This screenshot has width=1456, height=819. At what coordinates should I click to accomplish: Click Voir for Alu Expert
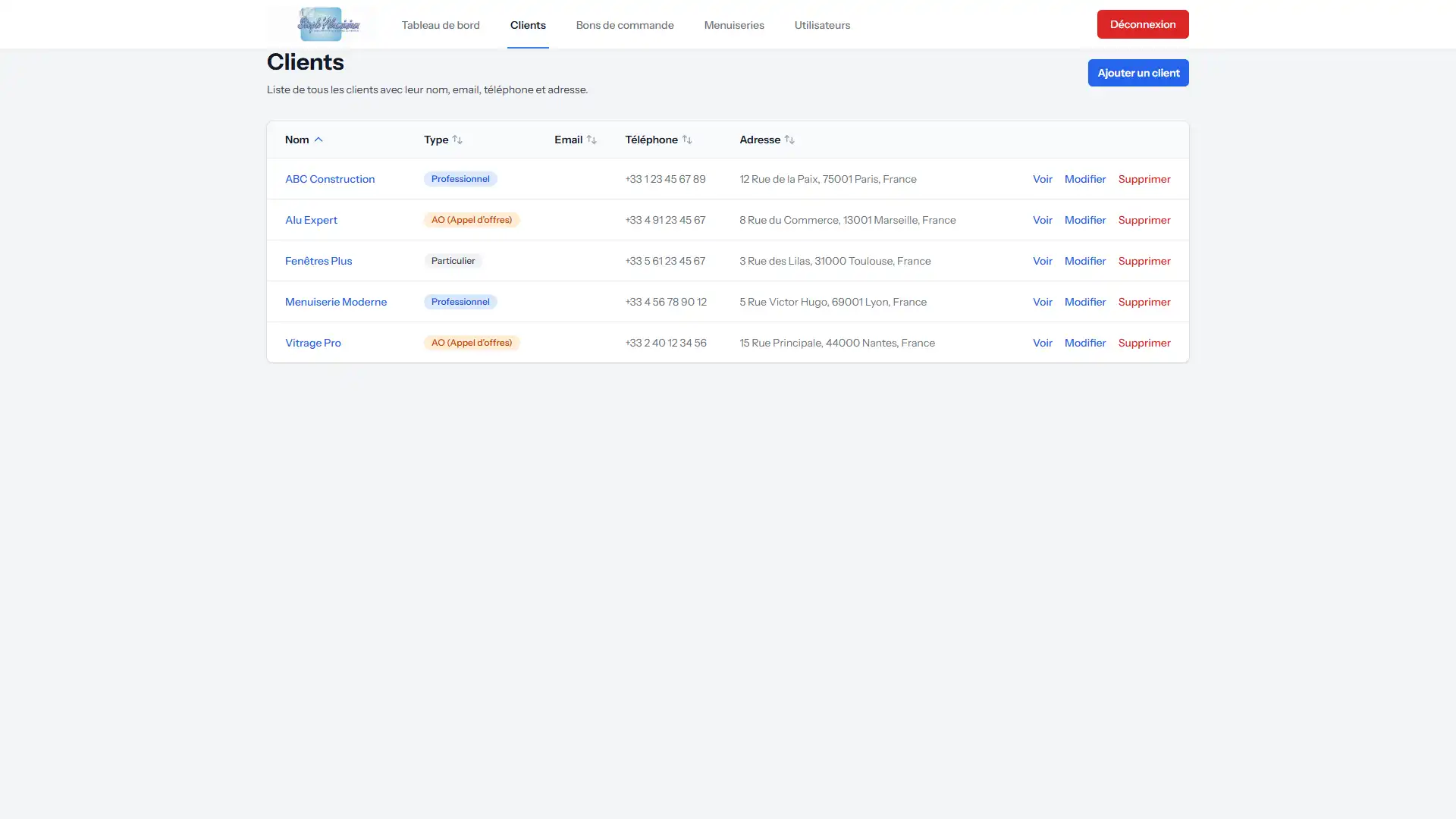click(1042, 220)
